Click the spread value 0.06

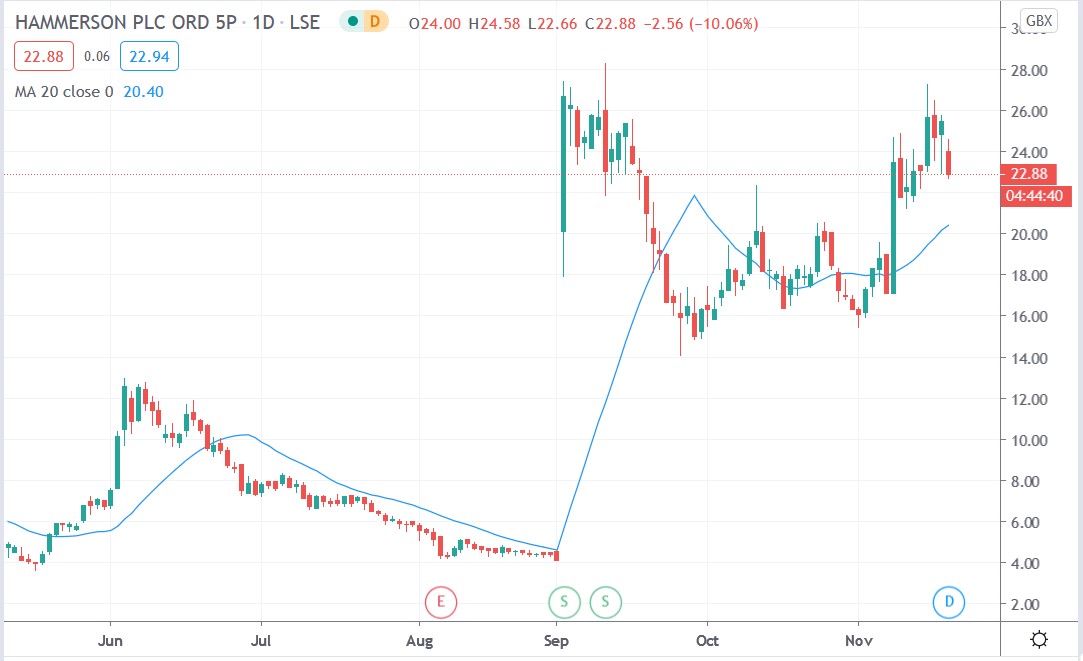[x=97, y=56]
